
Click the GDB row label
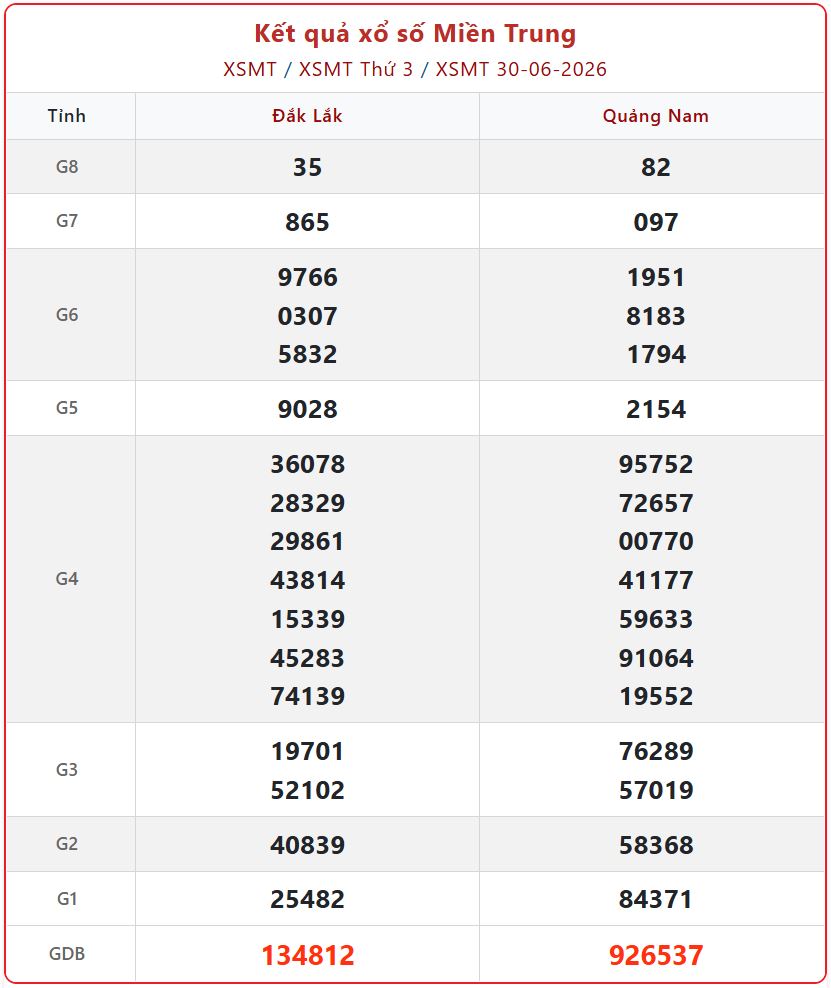click(67, 953)
